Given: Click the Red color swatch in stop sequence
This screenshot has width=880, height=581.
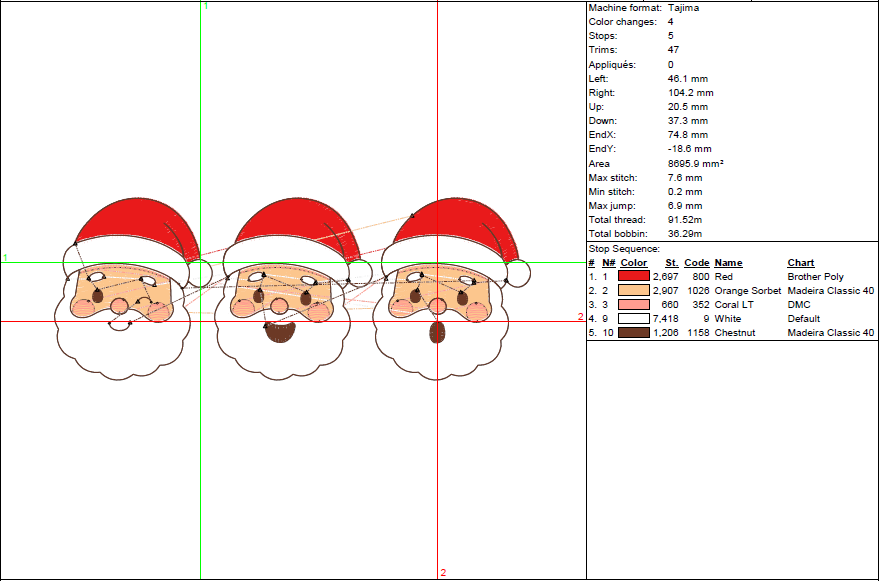Looking at the screenshot, I should coord(633,277).
